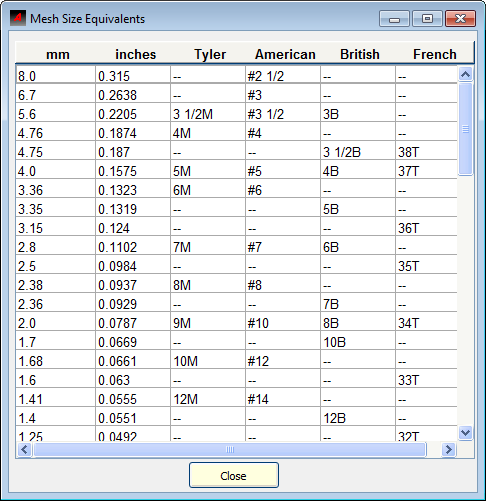The height and width of the screenshot is (501, 486).
Task: Click the horizontal scrollbar thumb
Action: (x=230, y=450)
